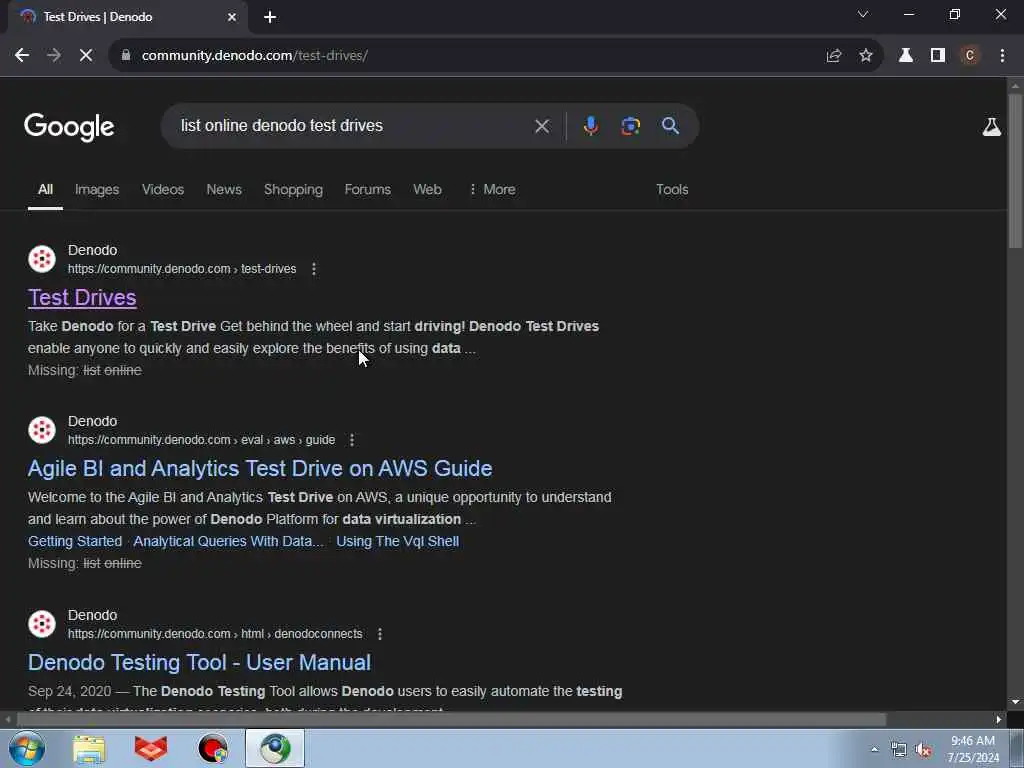Click the browser forward arrow
Image resolution: width=1024 pixels, height=768 pixels.
point(54,56)
